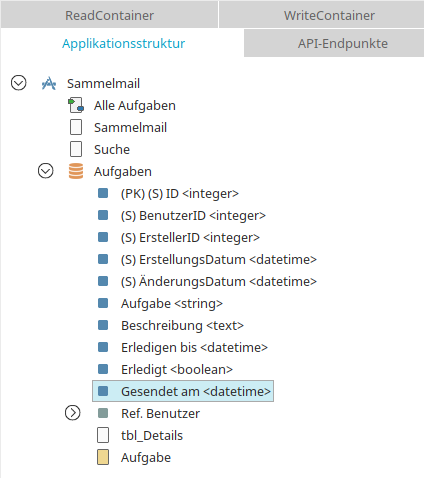Collapse the Sammelmail root node
424x478 pixels.
[18, 83]
